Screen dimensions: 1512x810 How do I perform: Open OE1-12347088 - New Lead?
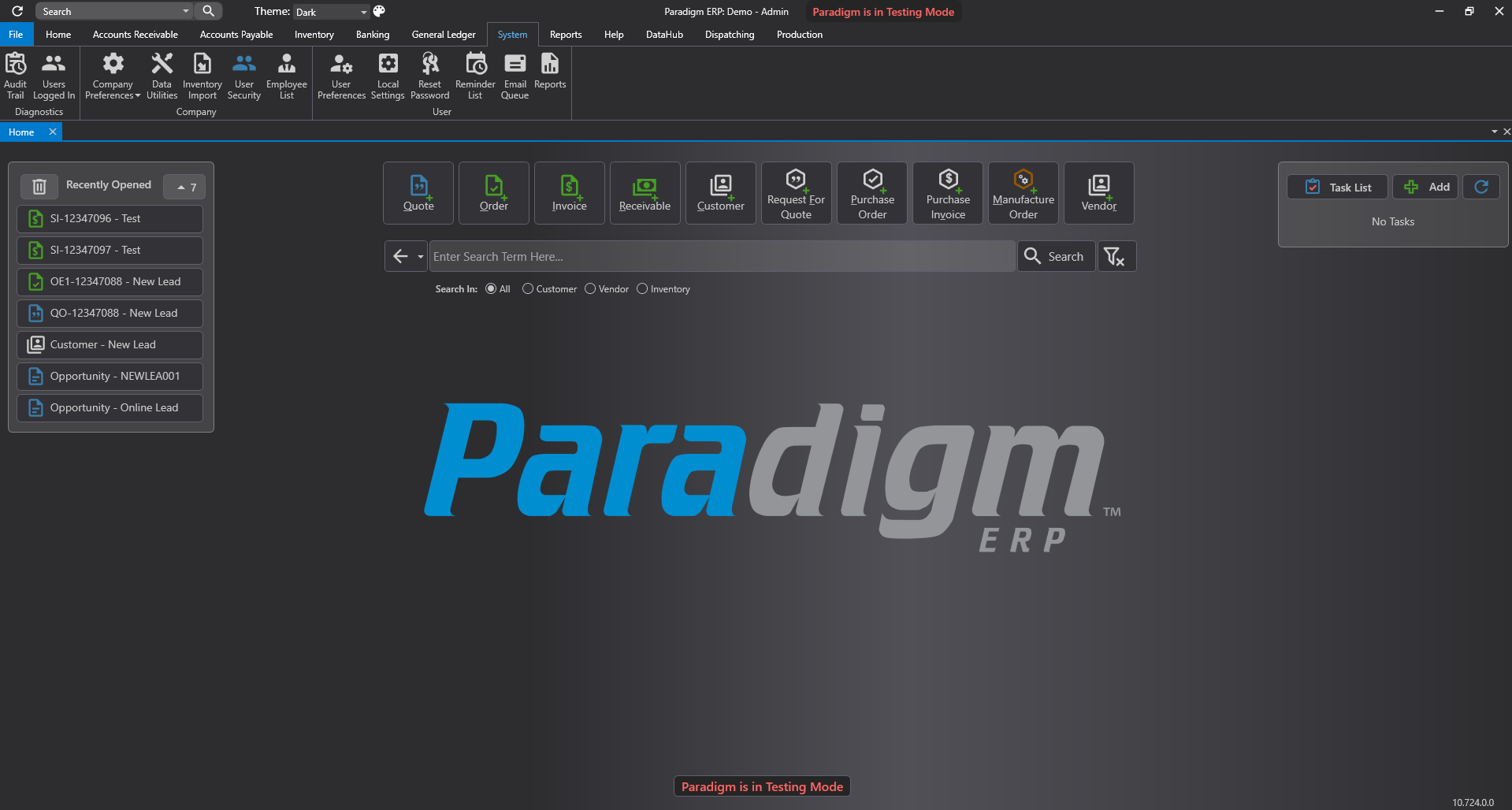(110, 281)
